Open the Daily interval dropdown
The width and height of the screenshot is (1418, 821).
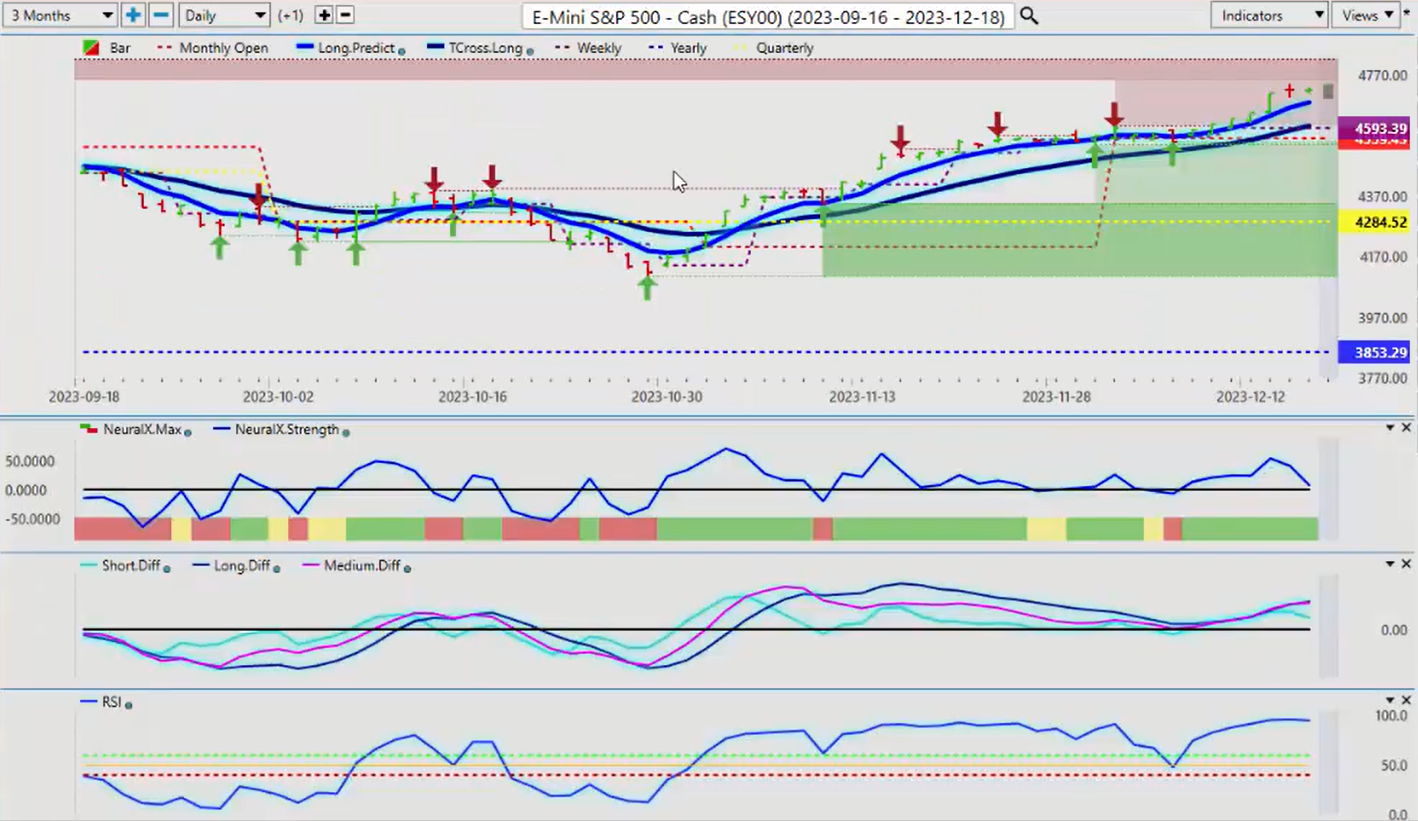pyautogui.click(x=224, y=15)
